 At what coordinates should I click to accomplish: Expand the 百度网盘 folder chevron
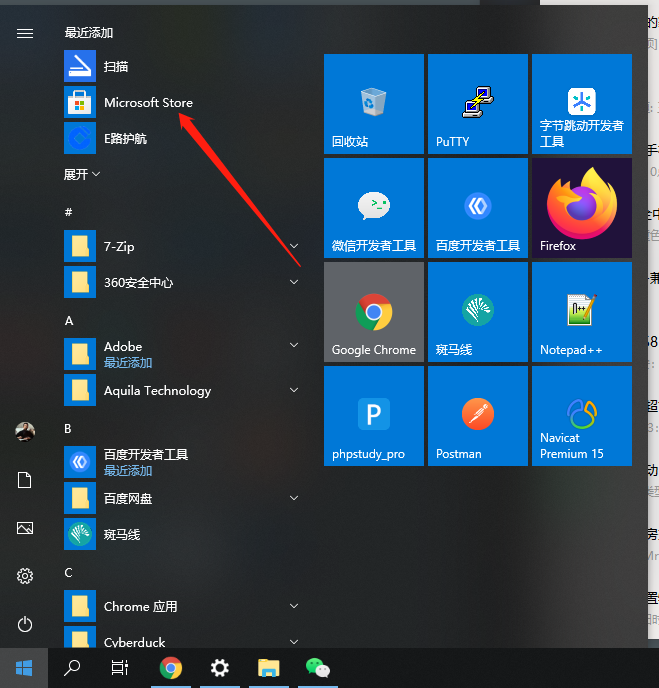pyautogui.click(x=294, y=498)
